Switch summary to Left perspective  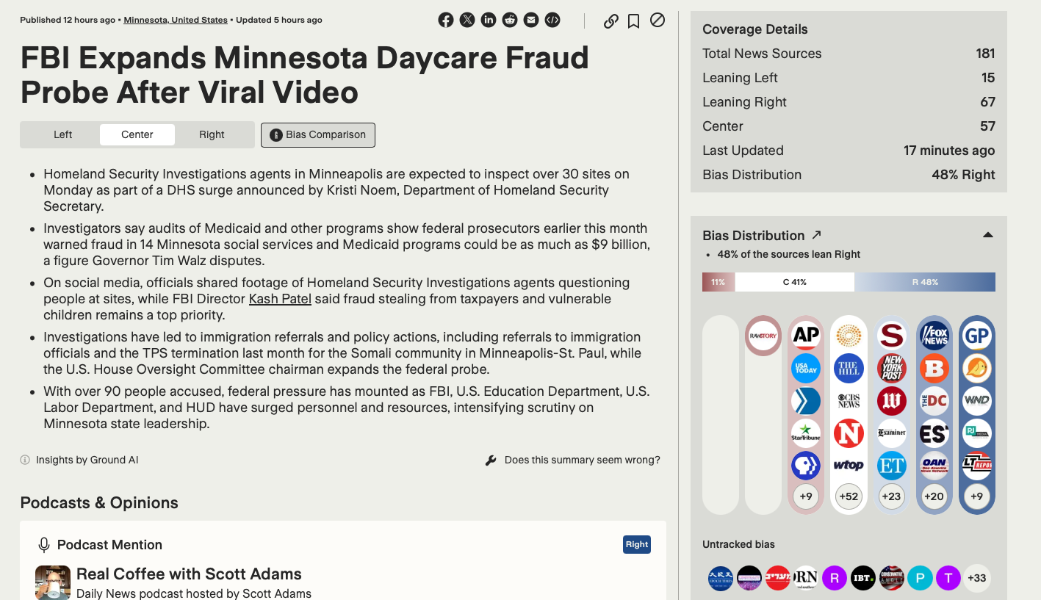[x=63, y=135]
